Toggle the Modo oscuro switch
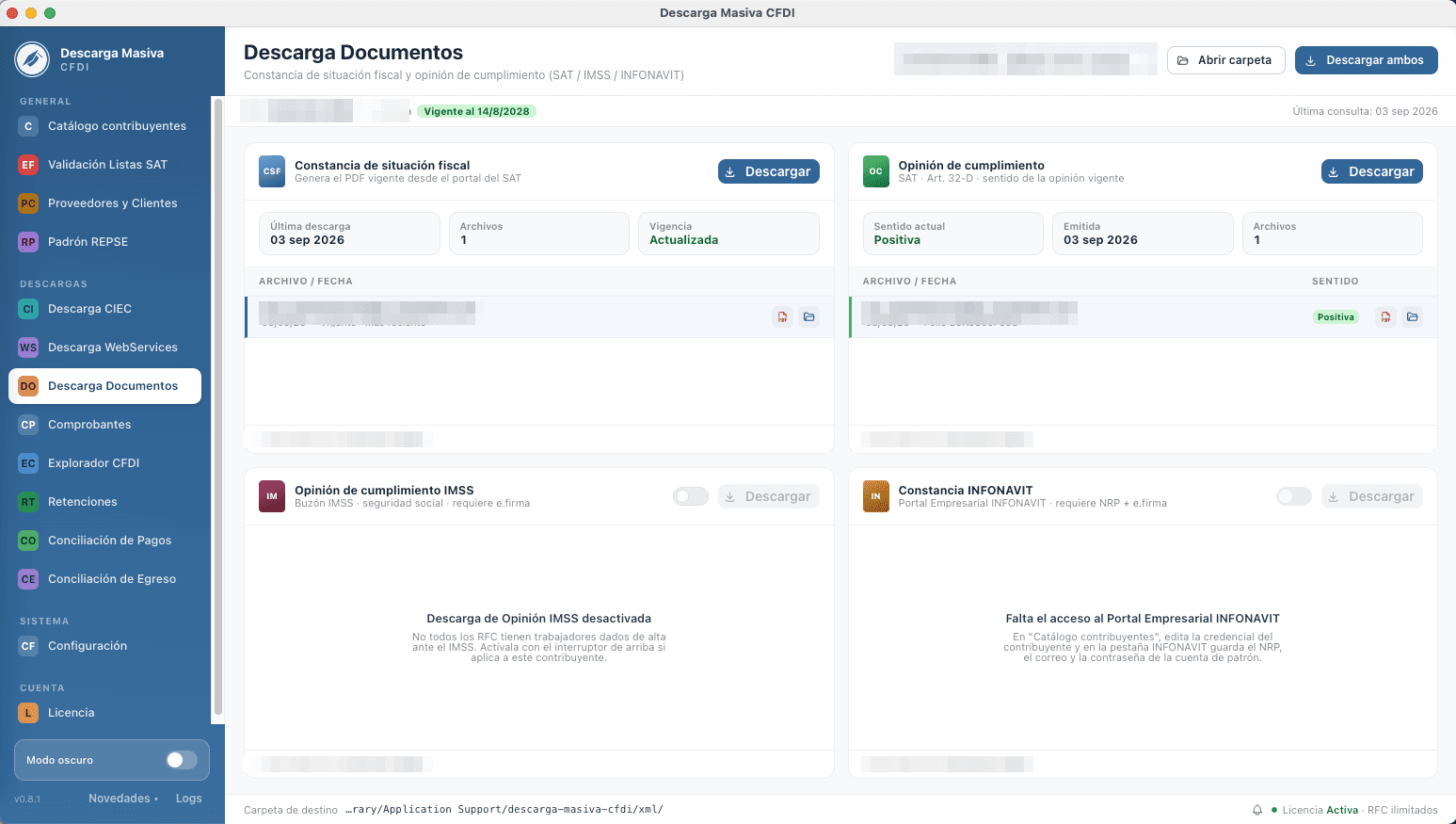The height and width of the screenshot is (824, 1456). [x=182, y=760]
